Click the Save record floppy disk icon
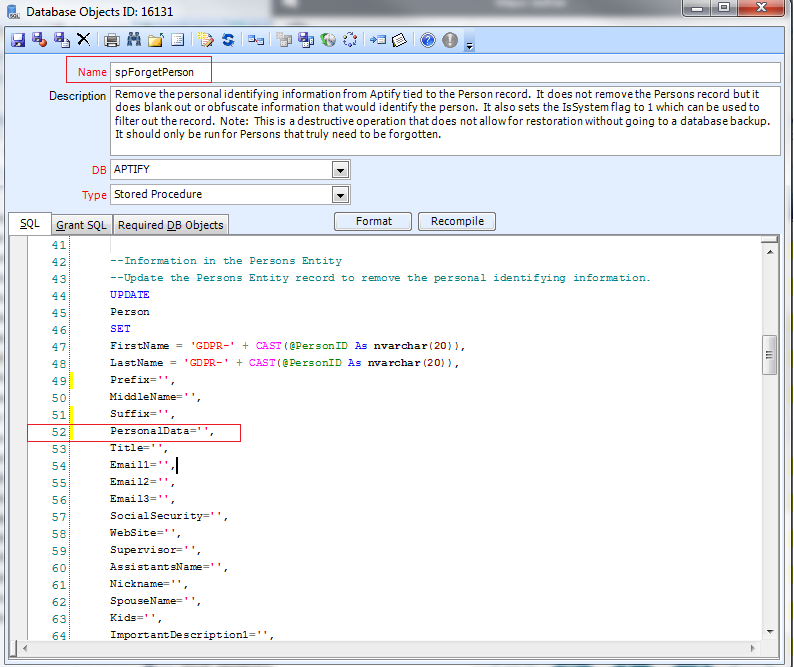Viewport: 794px width, 667px height. pos(18,40)
